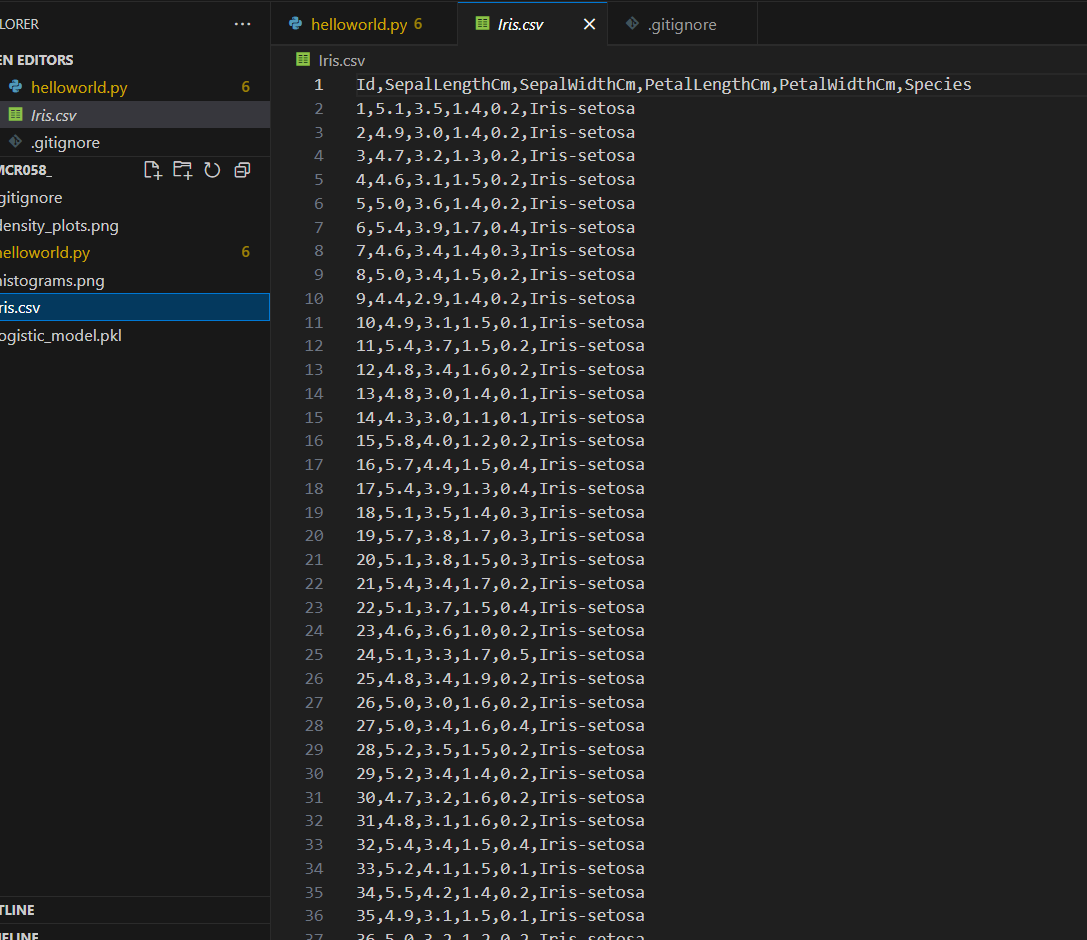Click the word Species in the header line

pos(938,85)
